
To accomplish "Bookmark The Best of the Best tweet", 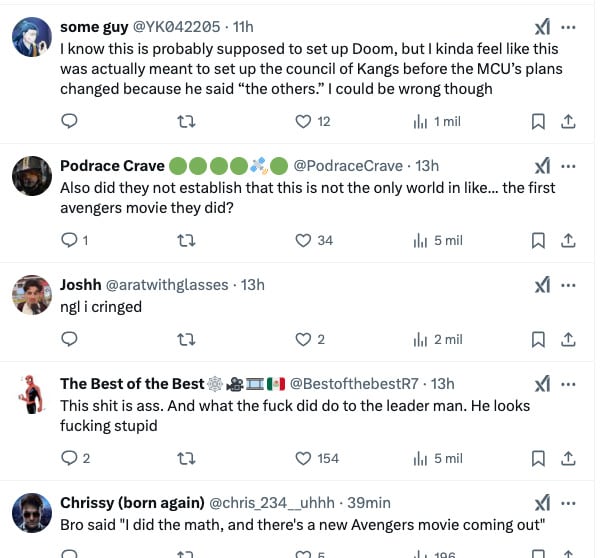I will (x=537, y=458).
